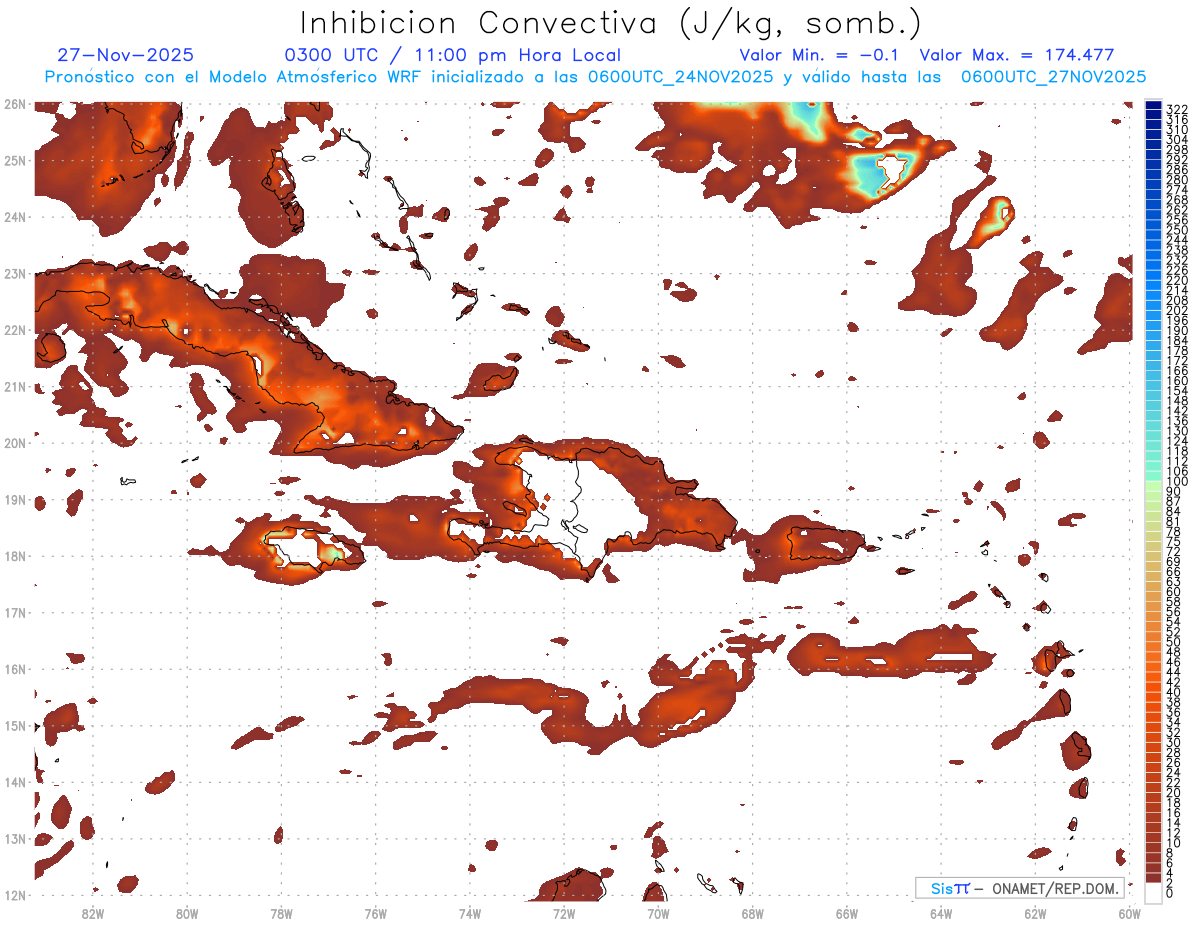Click the 'ONAMET/REP.DOM.' credit label
Image resolution: width=1200 pixels, height=927 pixels.
pos(1056,888)
